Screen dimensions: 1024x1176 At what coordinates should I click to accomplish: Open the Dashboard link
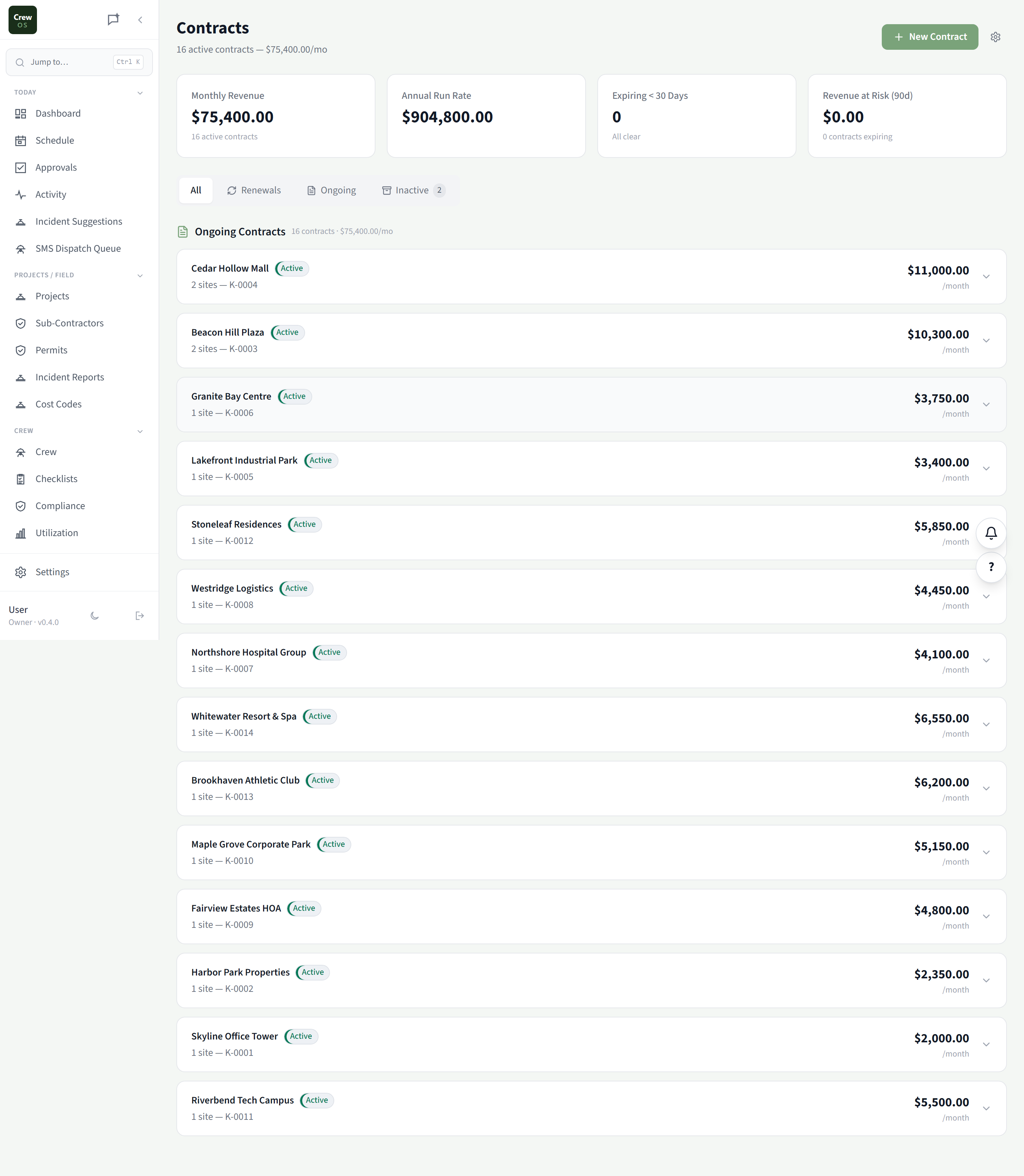tap(79, 114)
